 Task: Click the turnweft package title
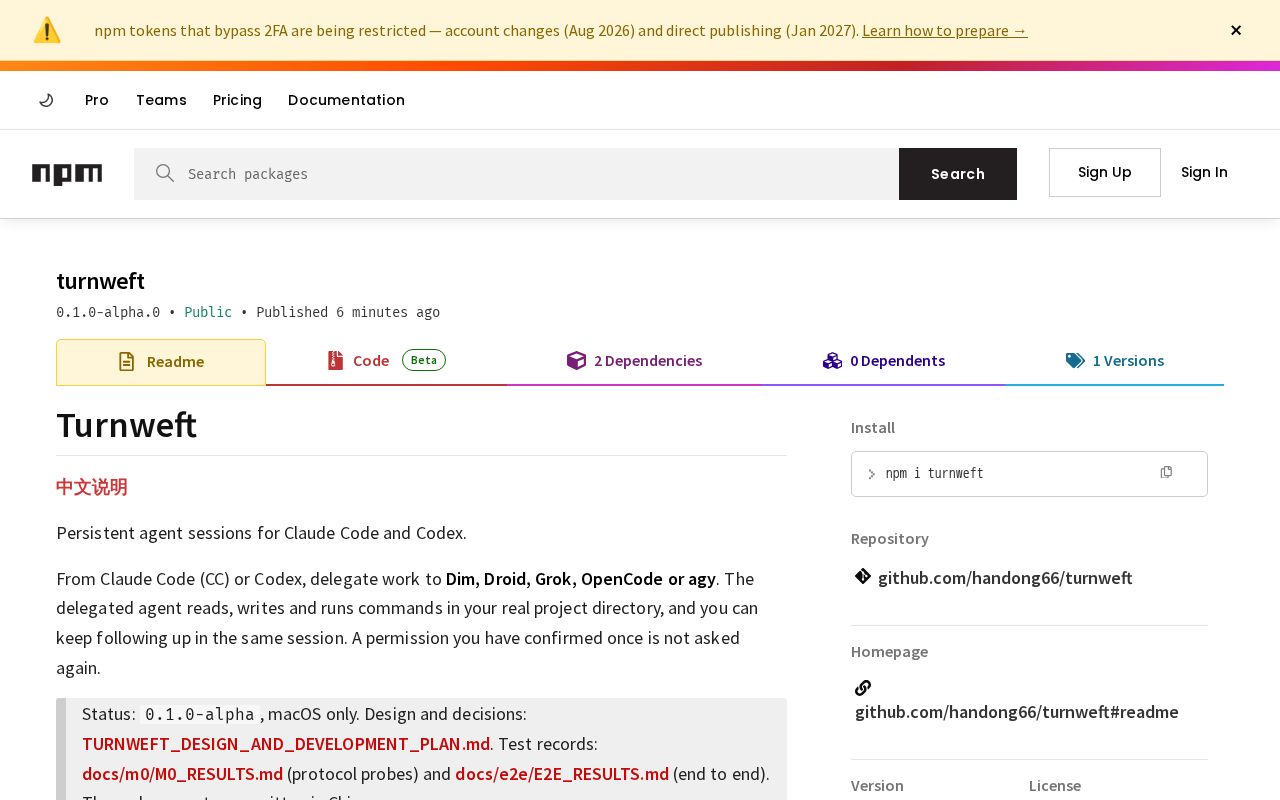click(100, 281)
